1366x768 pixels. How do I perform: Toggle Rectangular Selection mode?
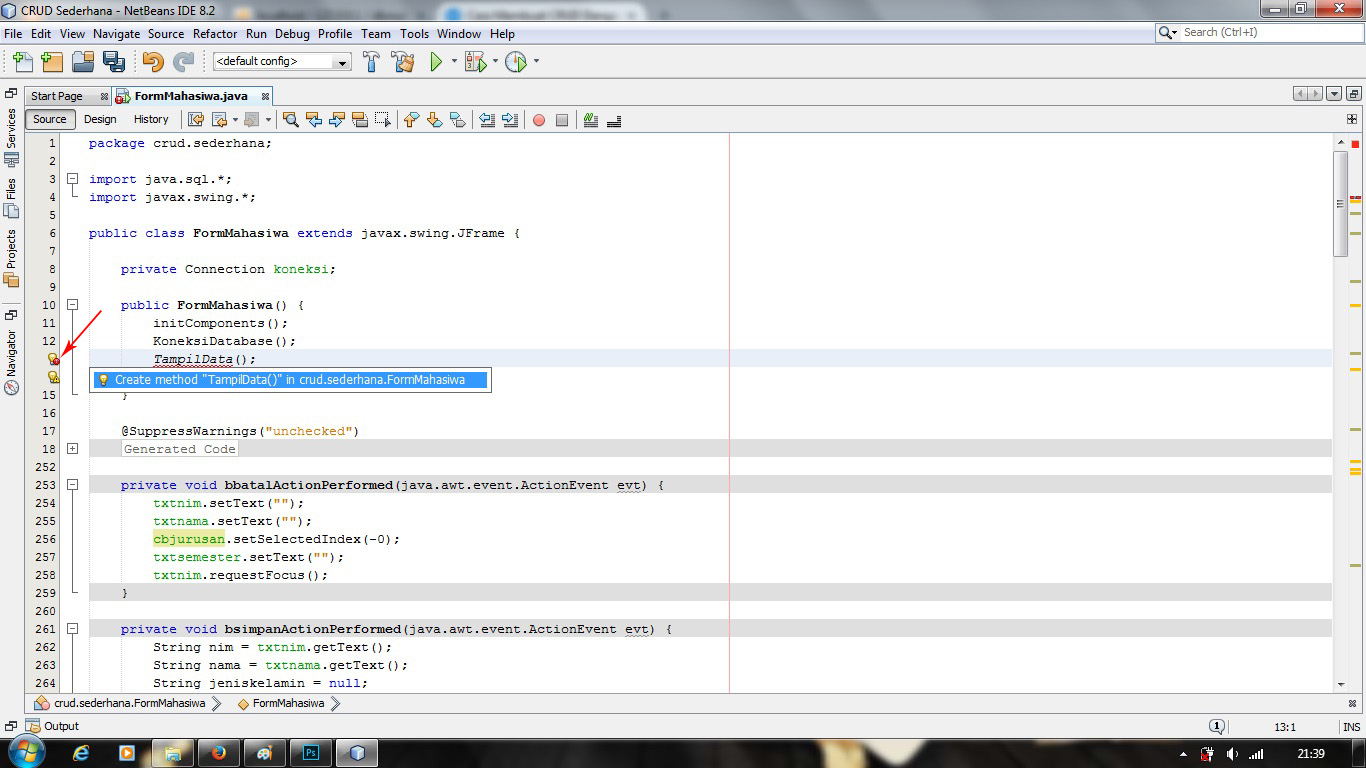[x=383, y=120]
